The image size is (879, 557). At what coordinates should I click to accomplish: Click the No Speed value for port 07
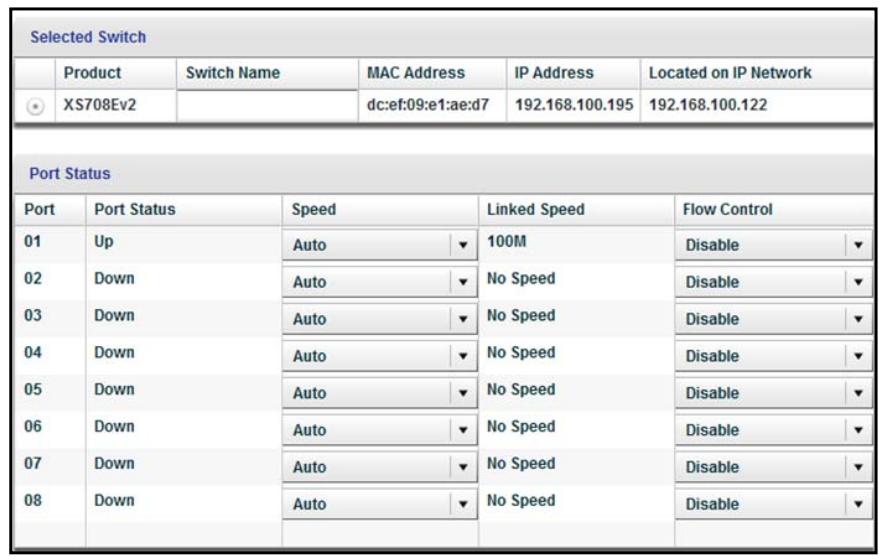coord(521,463)
